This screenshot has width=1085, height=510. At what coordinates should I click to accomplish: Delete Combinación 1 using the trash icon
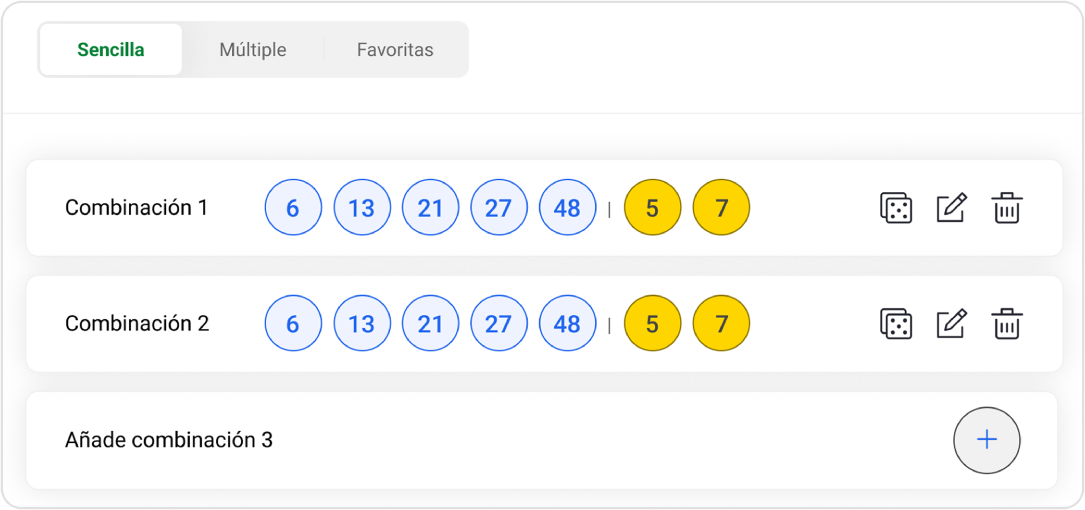tap(1006, 208)
